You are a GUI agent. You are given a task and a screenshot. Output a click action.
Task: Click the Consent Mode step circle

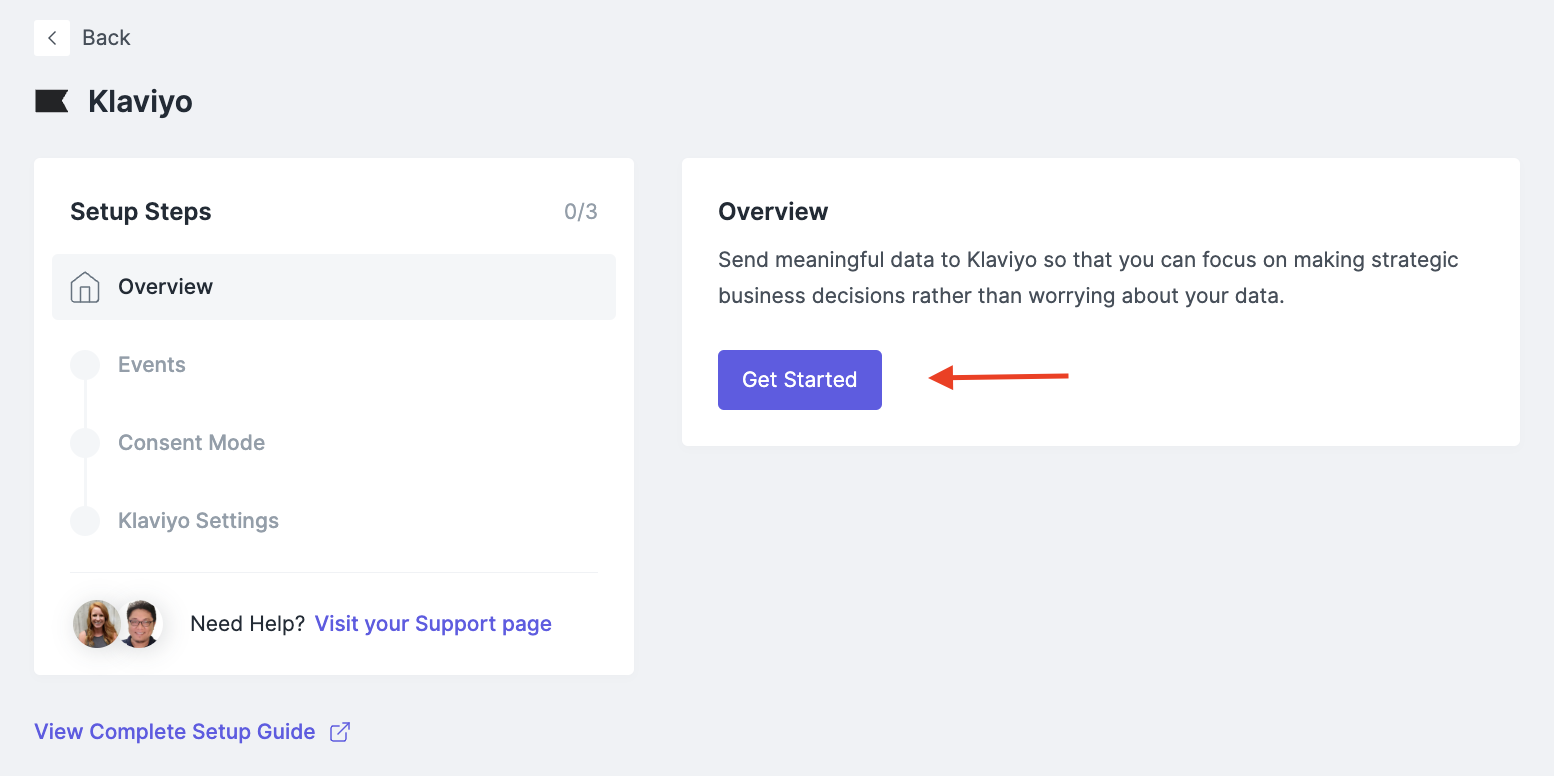[x=85, y=443]
